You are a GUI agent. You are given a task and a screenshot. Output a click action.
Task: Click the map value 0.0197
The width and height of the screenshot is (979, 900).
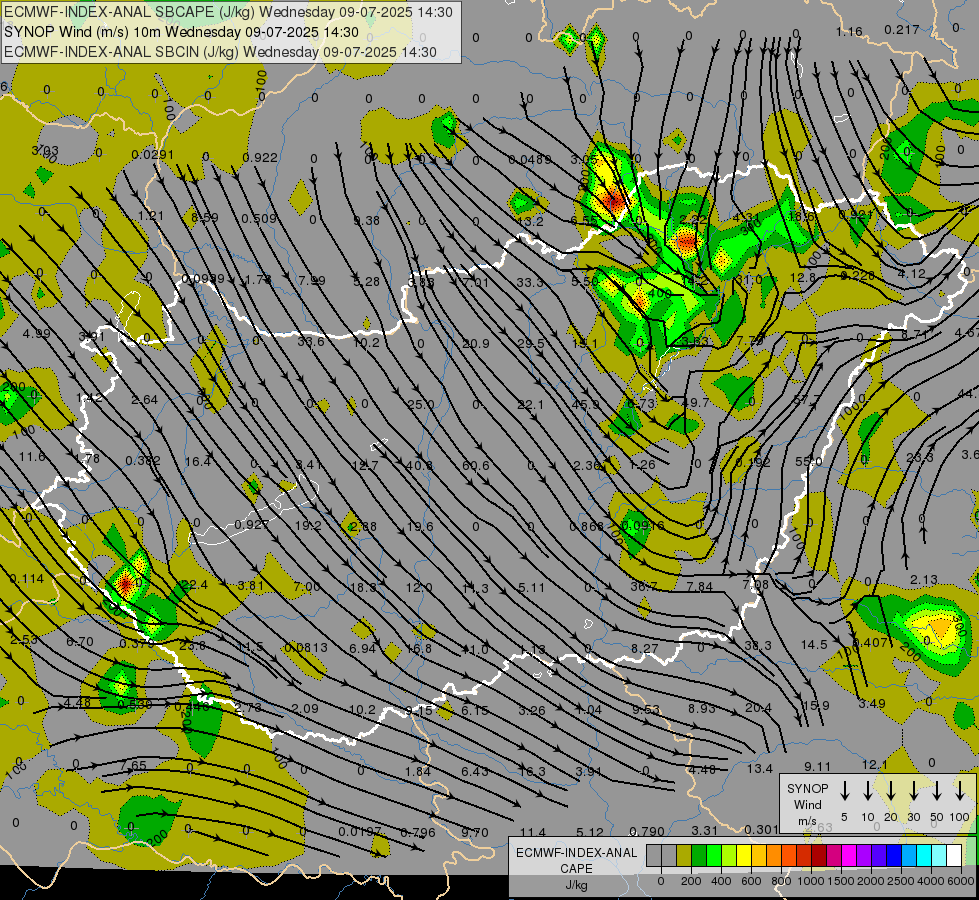[360, 831]
